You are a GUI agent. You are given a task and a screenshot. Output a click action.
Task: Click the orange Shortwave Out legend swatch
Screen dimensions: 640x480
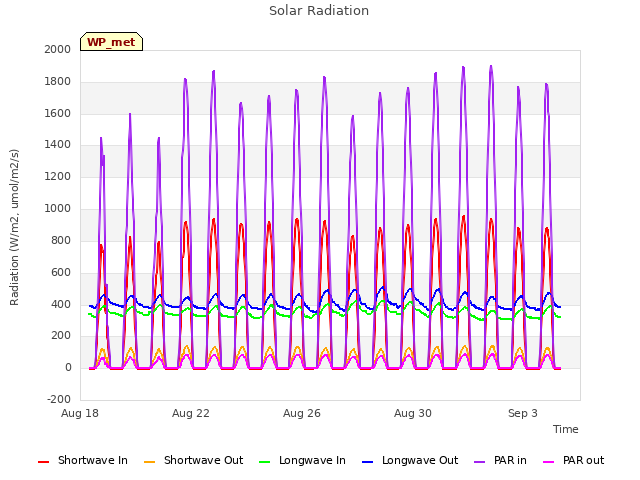pyautogui.click(x=149, y=462)
